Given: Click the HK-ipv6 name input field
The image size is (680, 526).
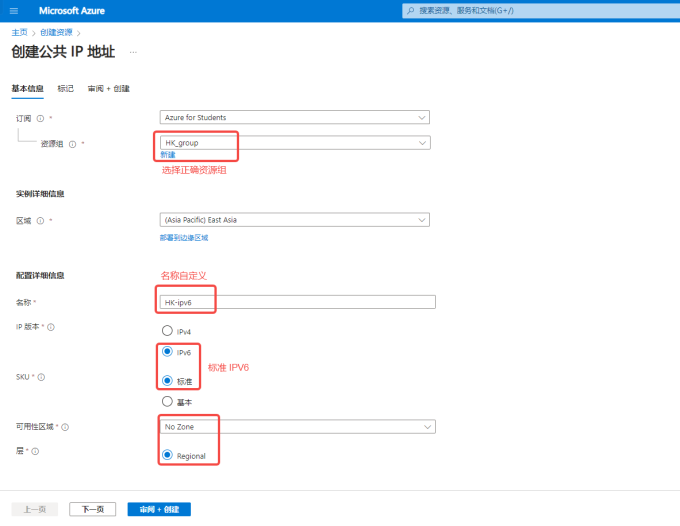Looking at the screenshot, I should (298, 302).
